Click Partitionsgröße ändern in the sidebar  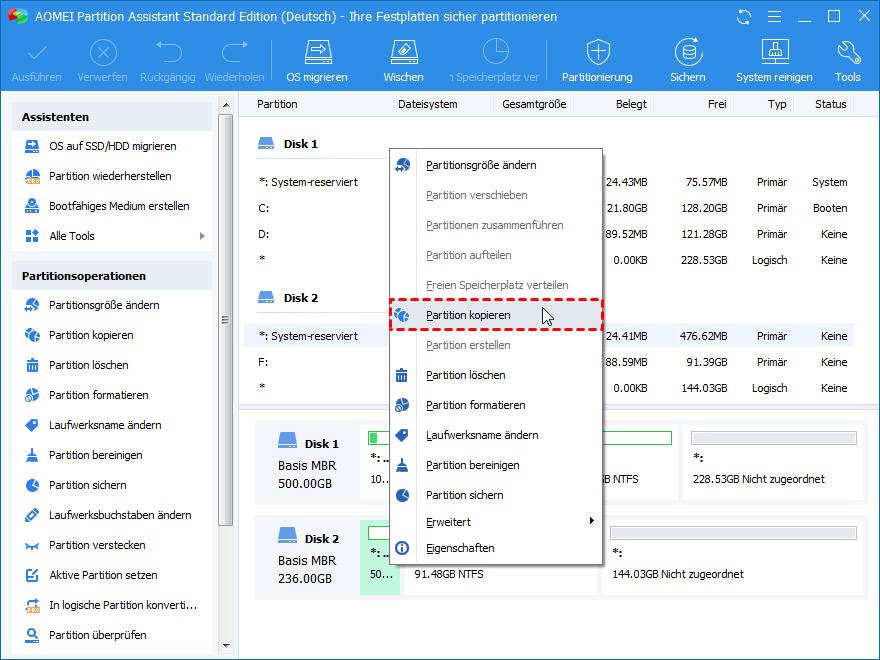[x=104, y=305]
